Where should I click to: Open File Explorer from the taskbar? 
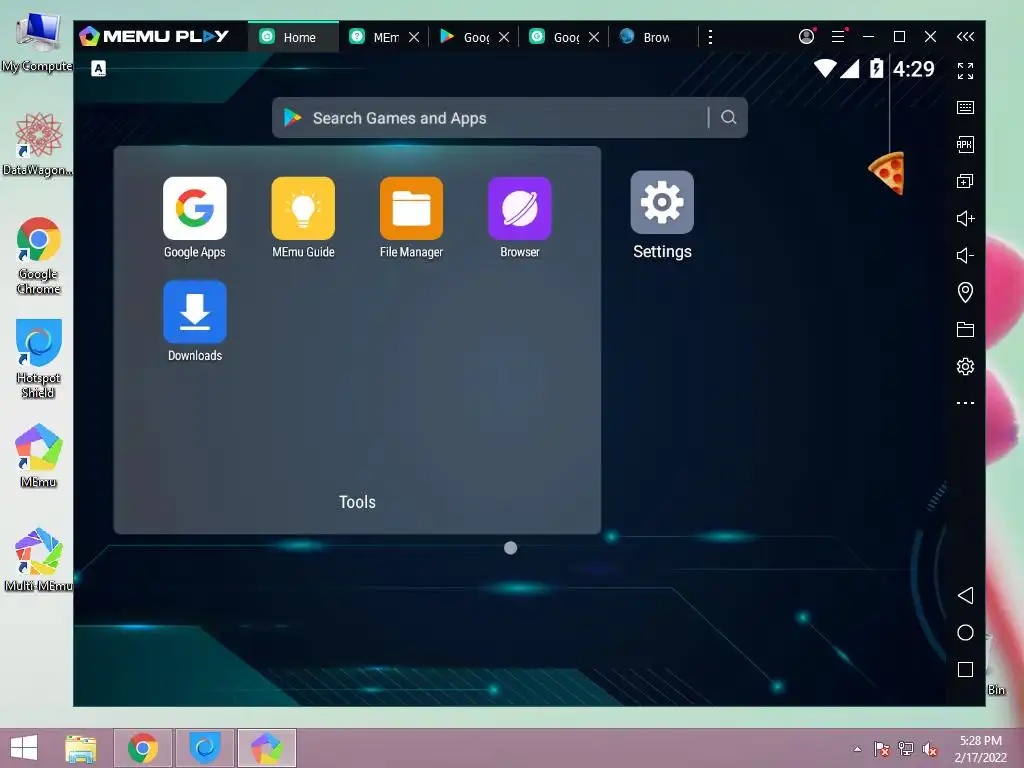pyautogui.click(x=81, y=748)
